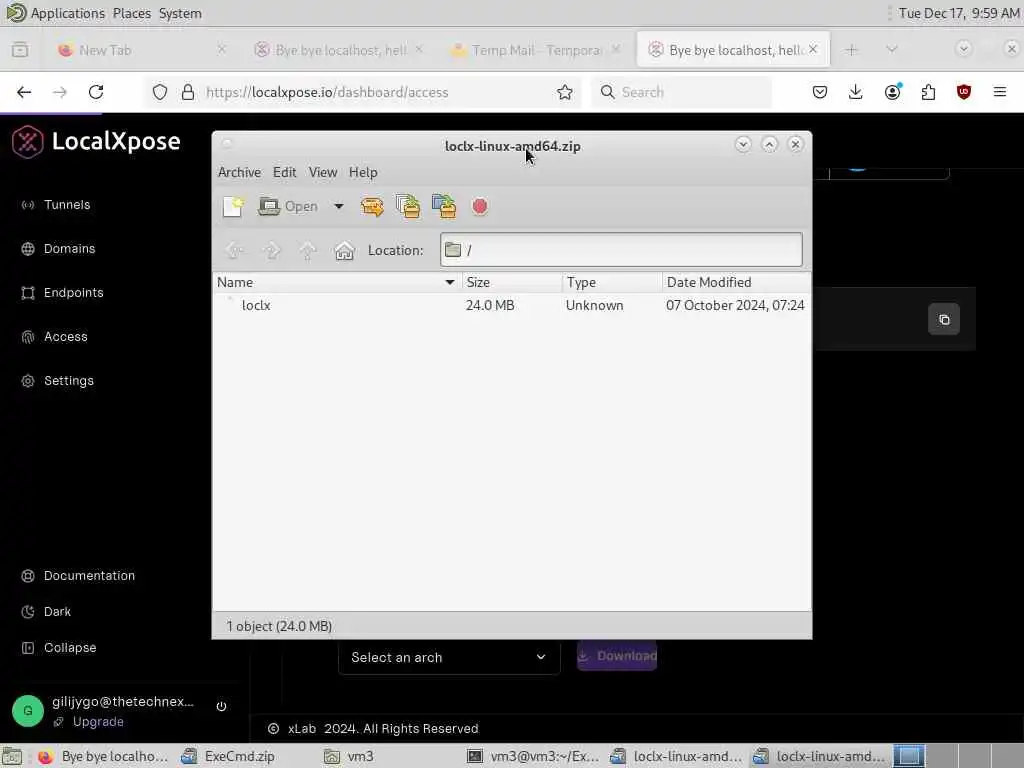Open the Applications menu in the panel

[67, 13]
